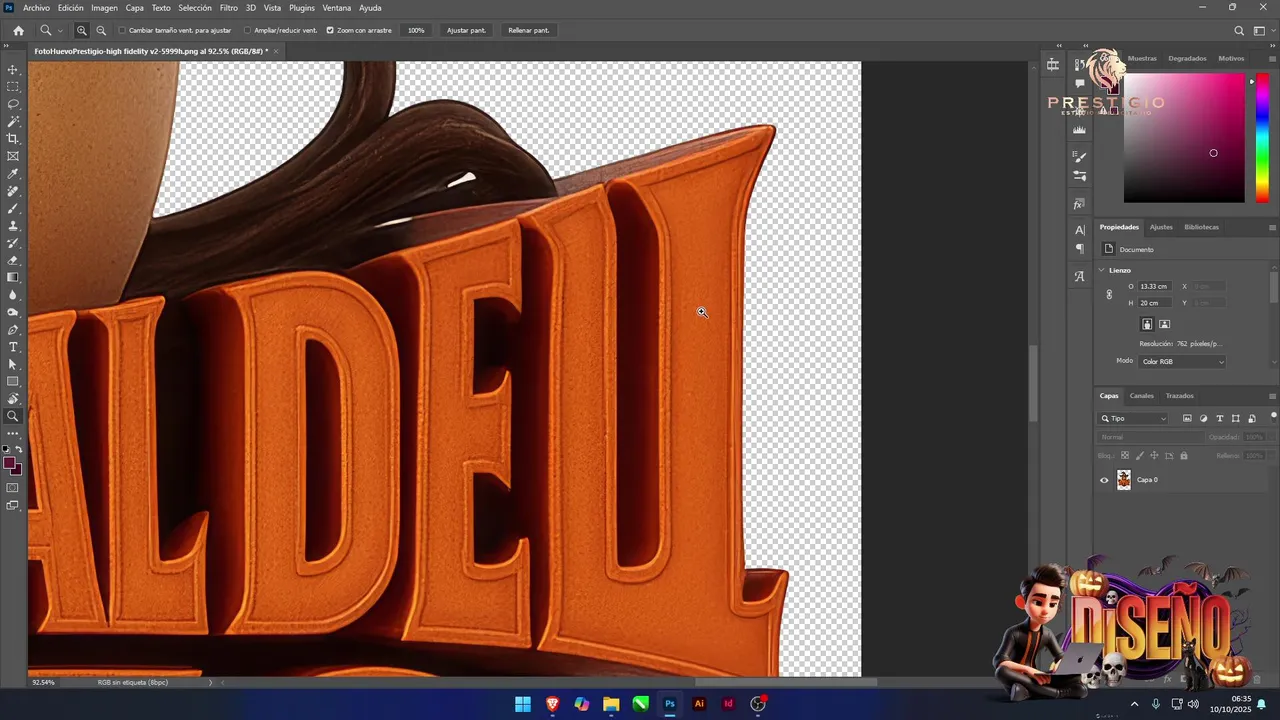Collapse the Lienzo section
This screenshot has height=720, width=1280.
pos(1102,270)
